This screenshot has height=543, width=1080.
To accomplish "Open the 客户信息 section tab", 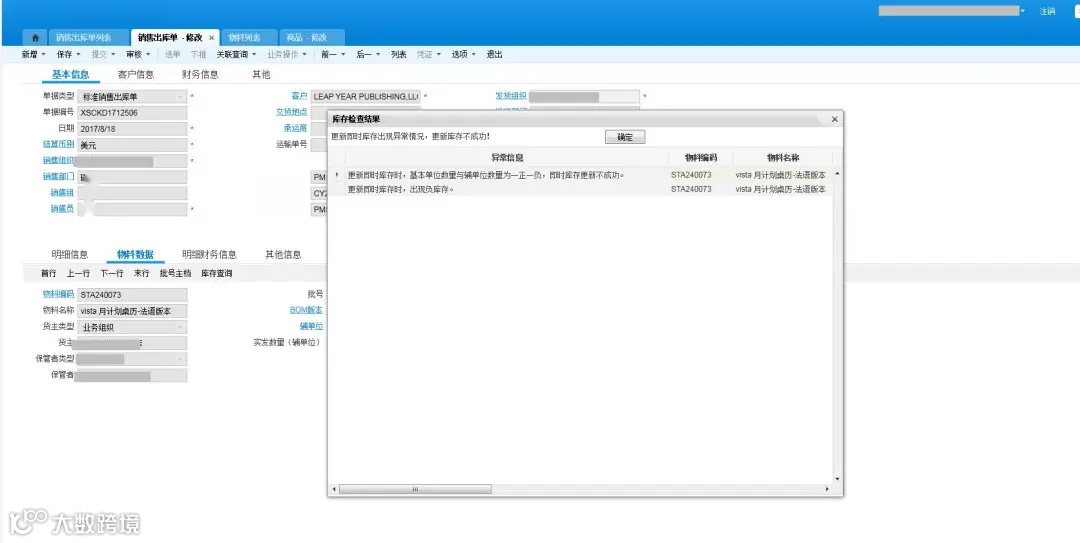I will tap(136, 74).
